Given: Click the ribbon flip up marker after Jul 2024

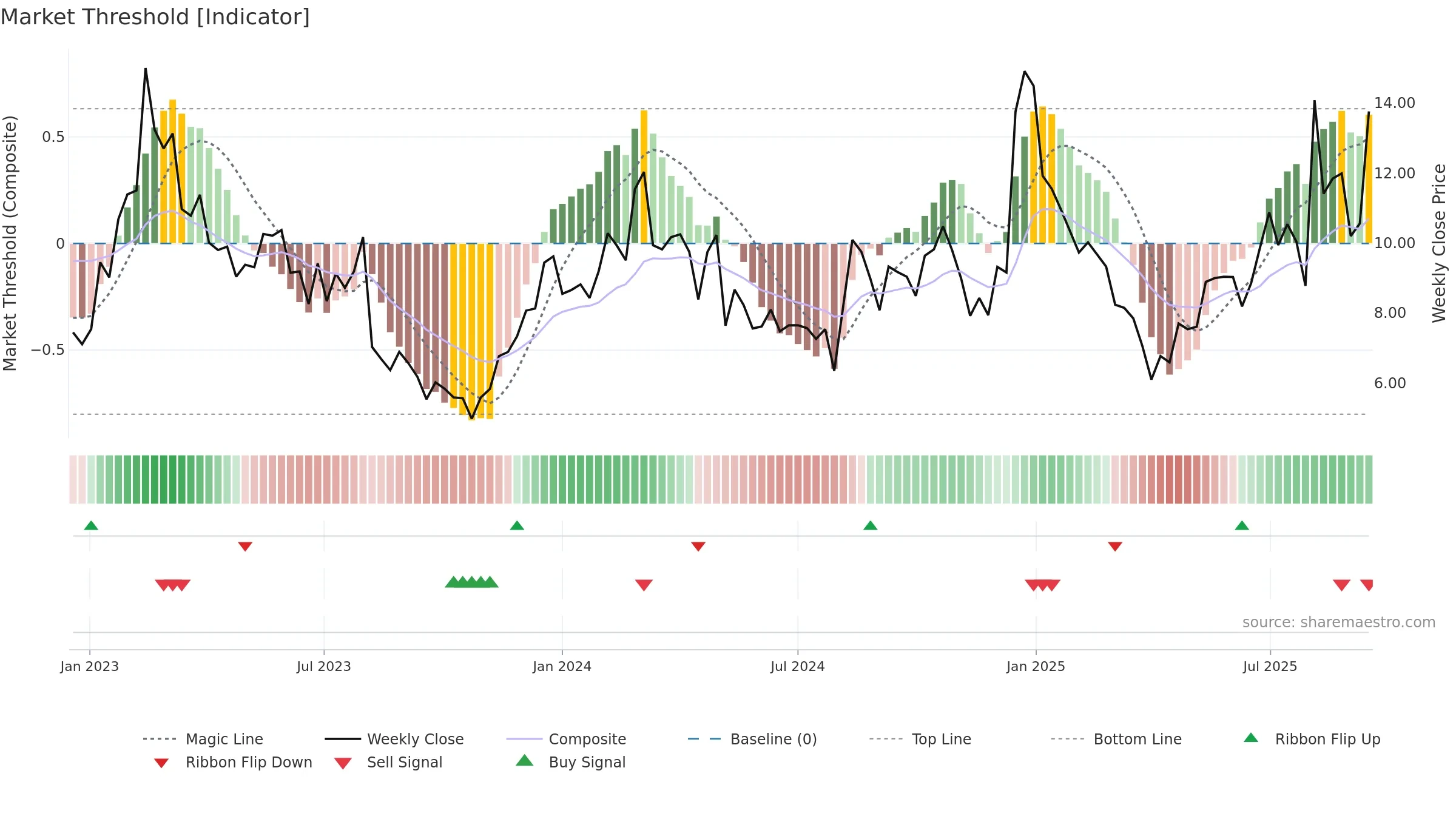Looking at the screenshot, I should [871, 525].
